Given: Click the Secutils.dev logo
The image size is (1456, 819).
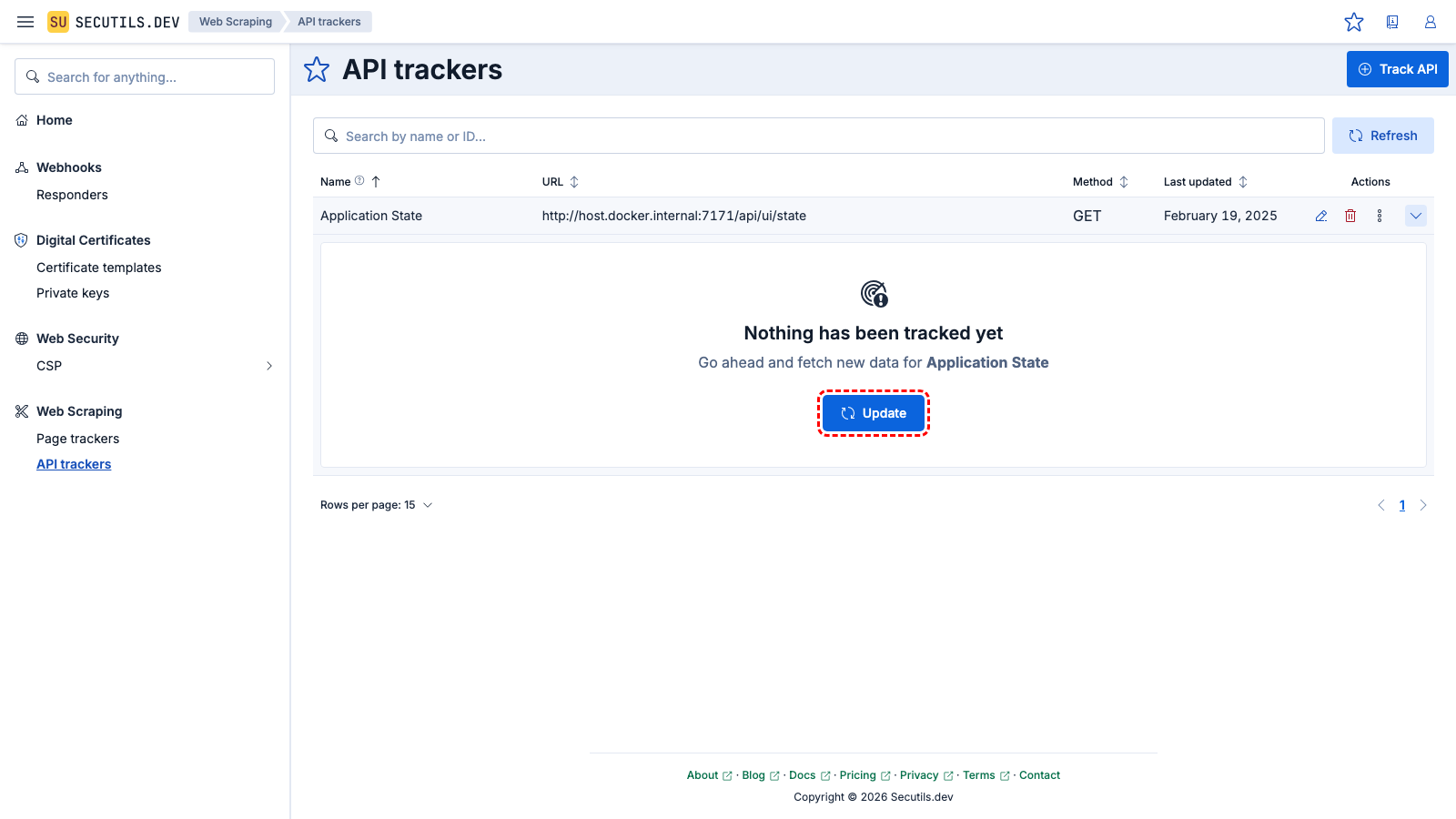Looking at the screenshot, I should [x=114, y=22].
